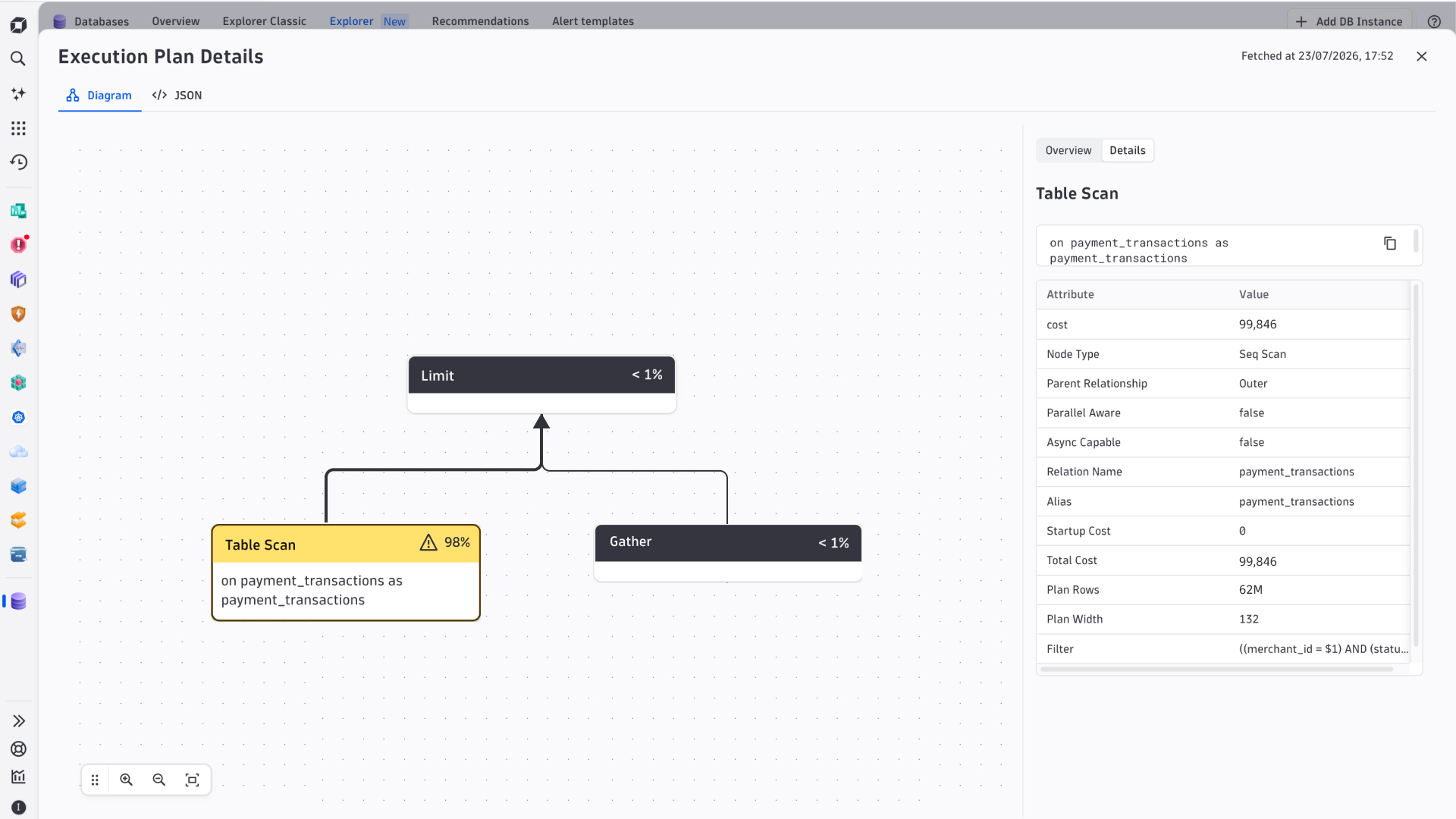Open the Kubernetes helm wheel icon

18,417
